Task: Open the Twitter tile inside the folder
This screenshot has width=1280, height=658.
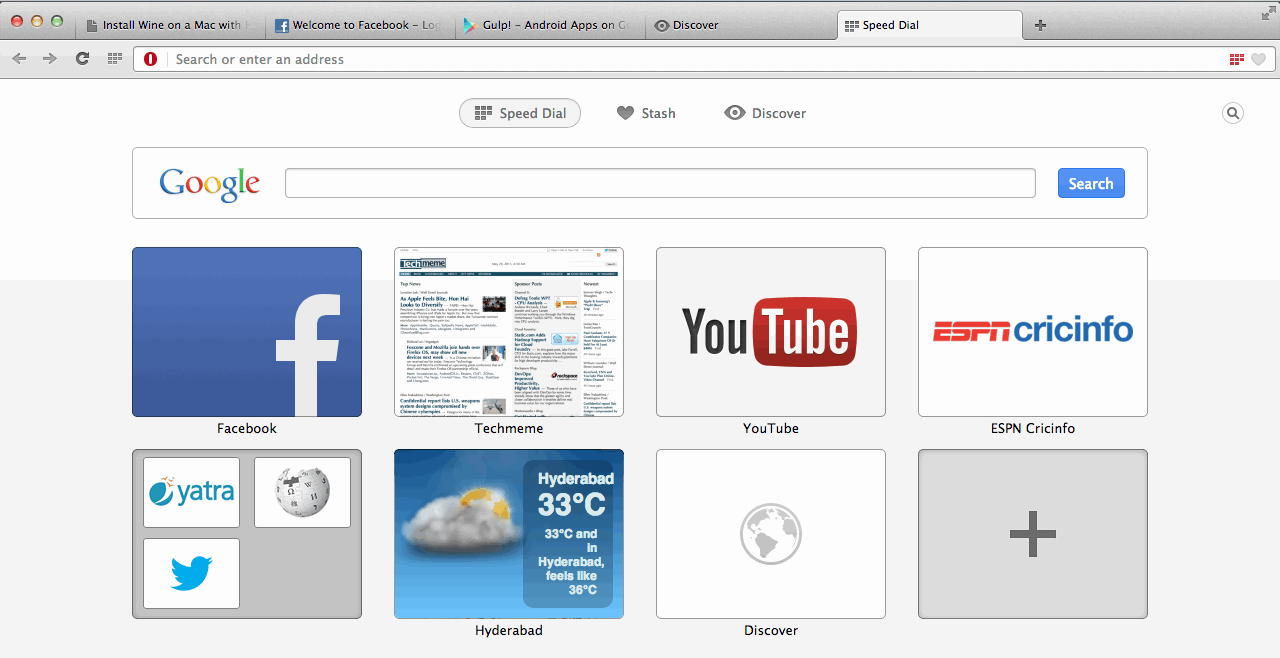Action: tap(191, 573)
